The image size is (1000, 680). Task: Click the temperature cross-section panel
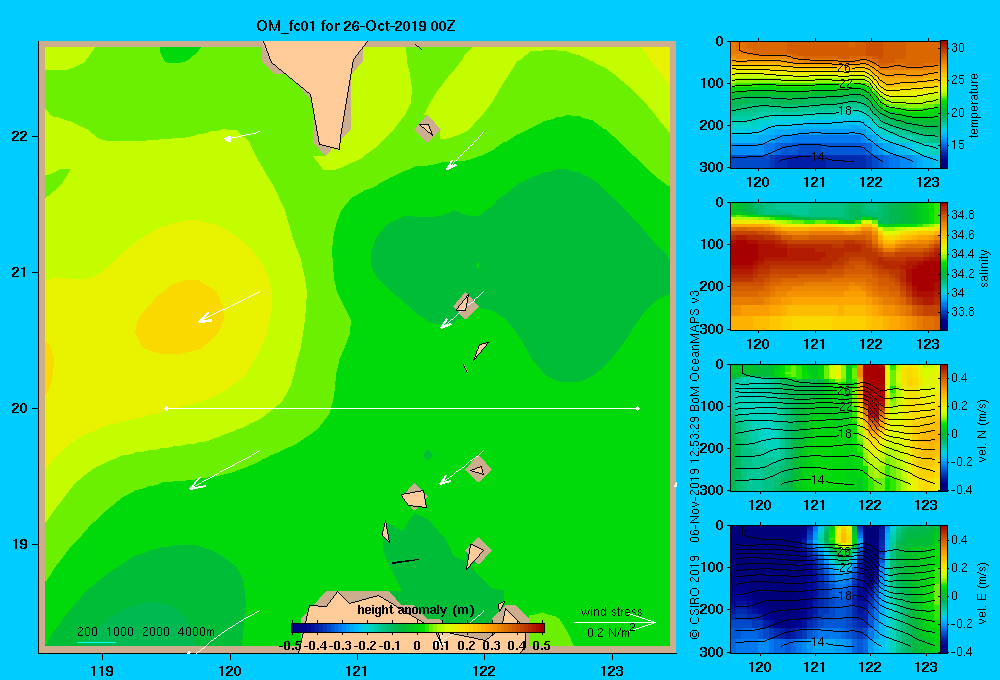(834, 105)
